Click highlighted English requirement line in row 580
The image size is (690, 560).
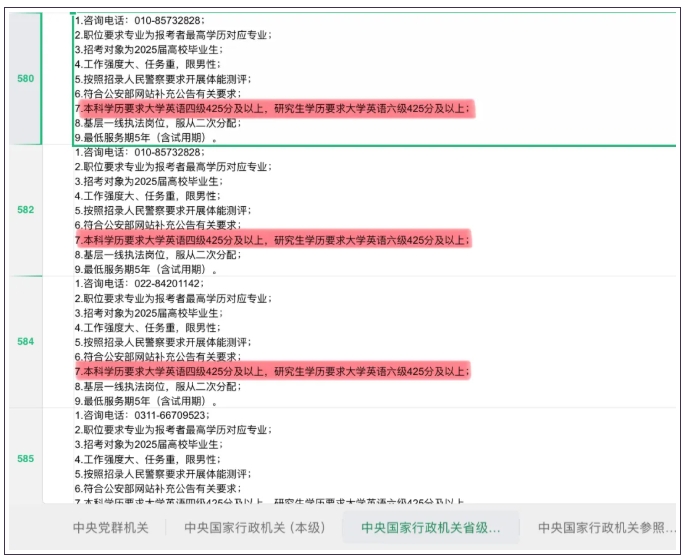coord(272,108)
